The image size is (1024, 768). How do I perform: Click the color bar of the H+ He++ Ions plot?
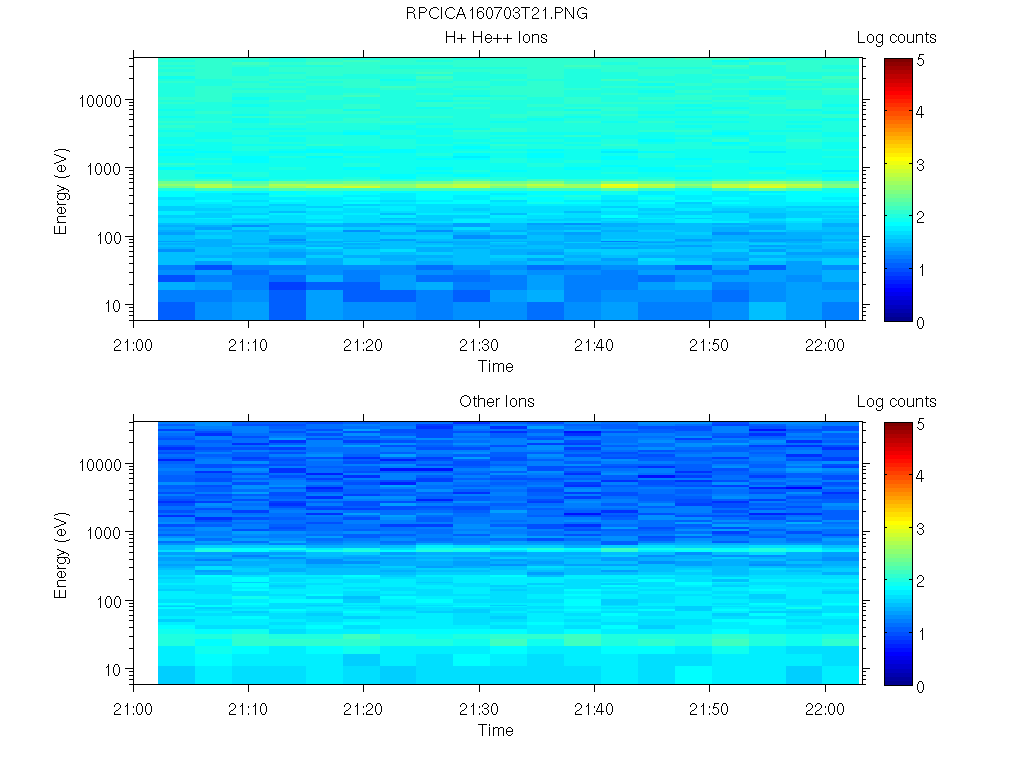click(x=898, y=189)
